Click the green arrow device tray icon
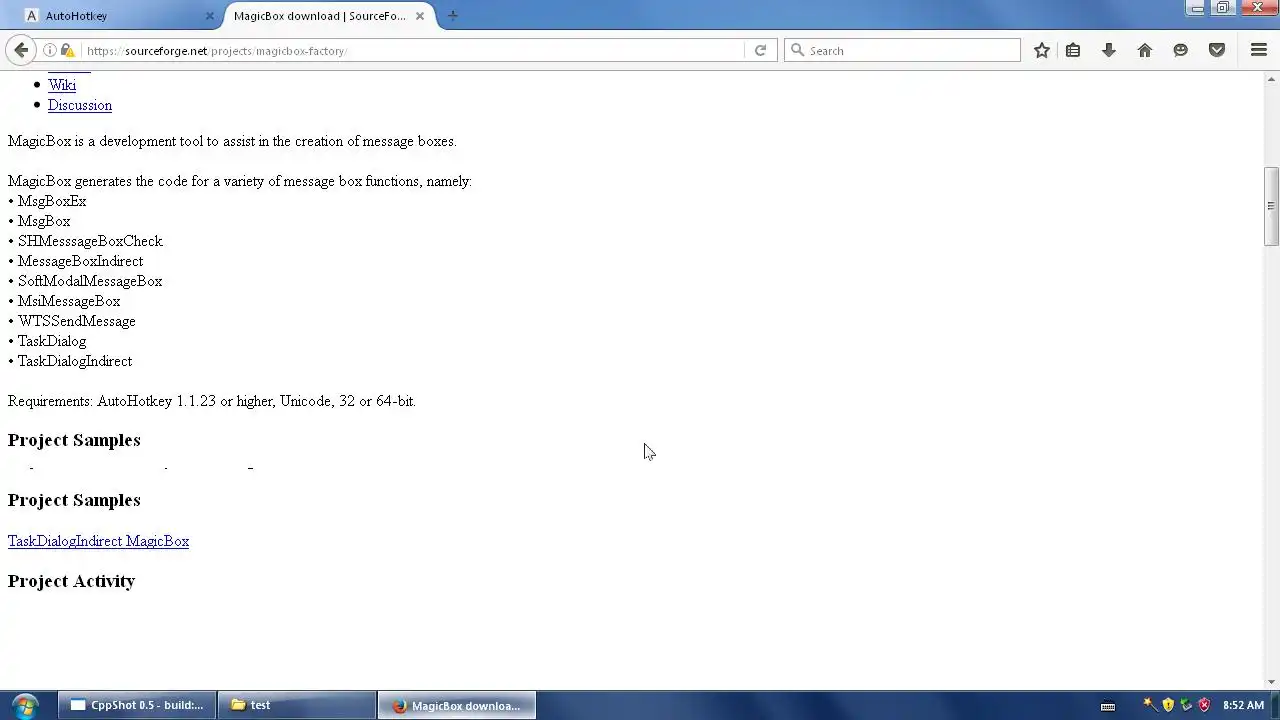1280x720 pixels. click(1186, 705)
